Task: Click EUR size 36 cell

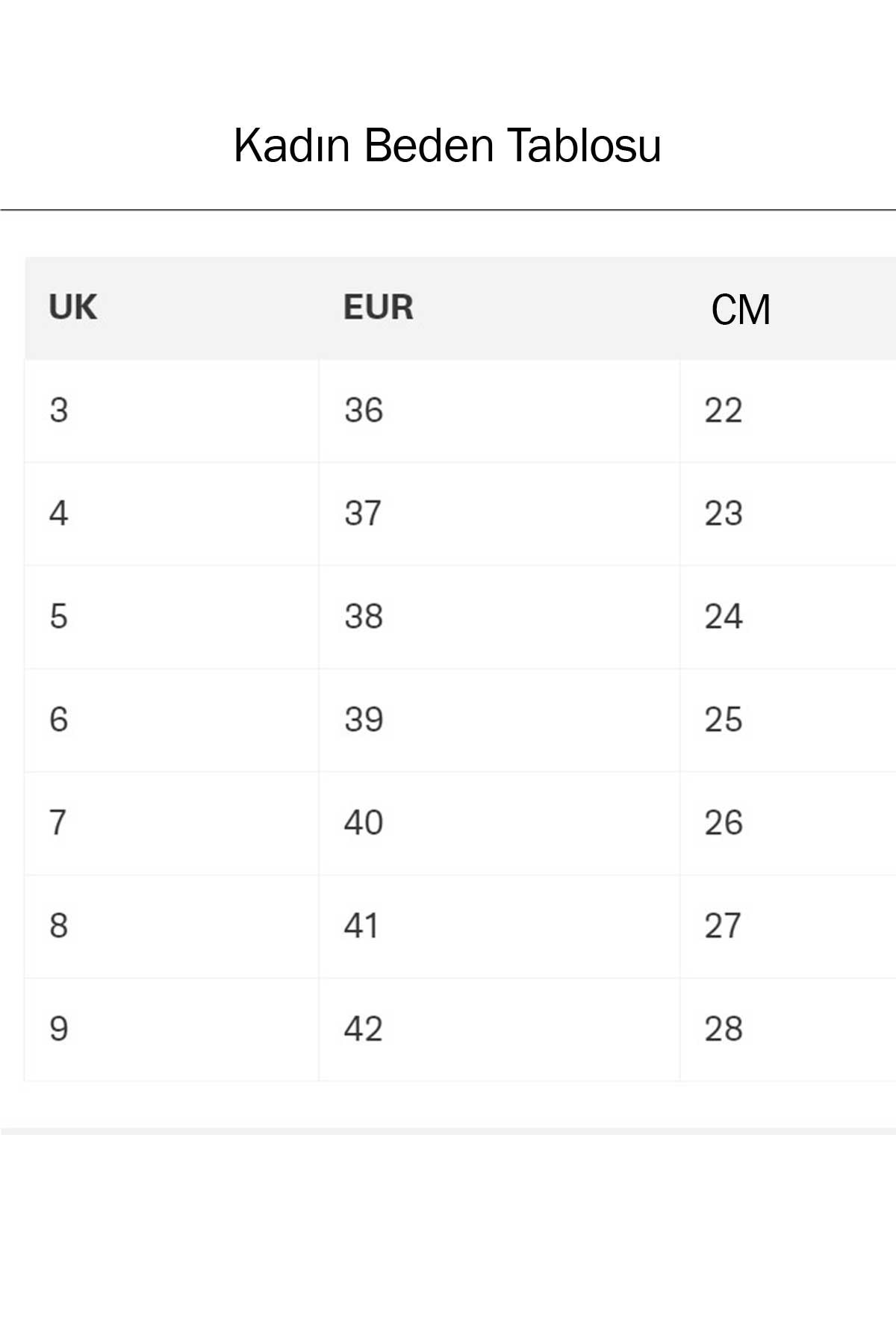Action: click(x=364, y=410)
